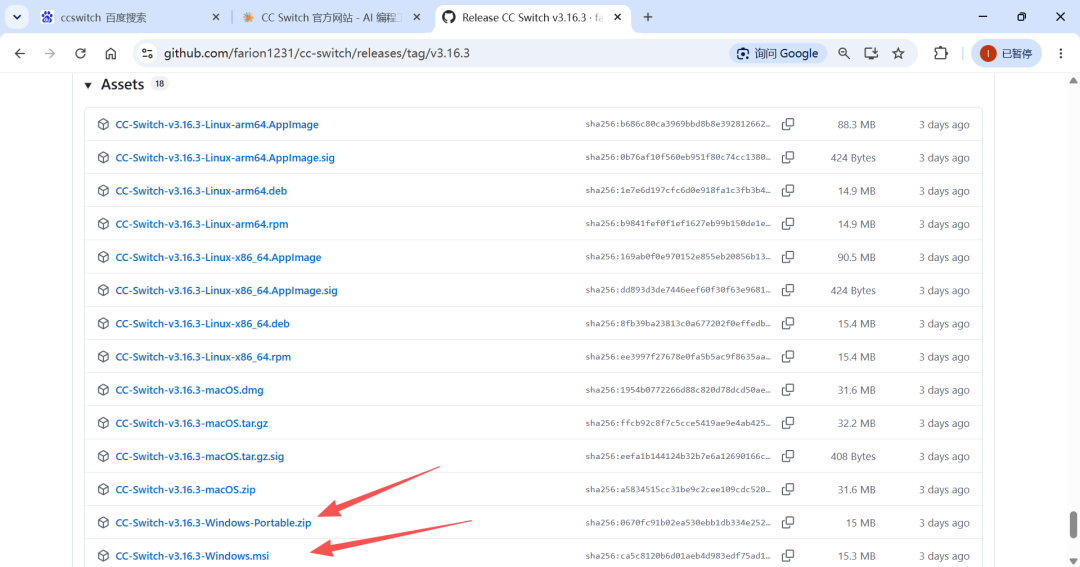The image size is (1080, 567).
Task: Bookmark this page with the star
Action: tap(898, 53)
